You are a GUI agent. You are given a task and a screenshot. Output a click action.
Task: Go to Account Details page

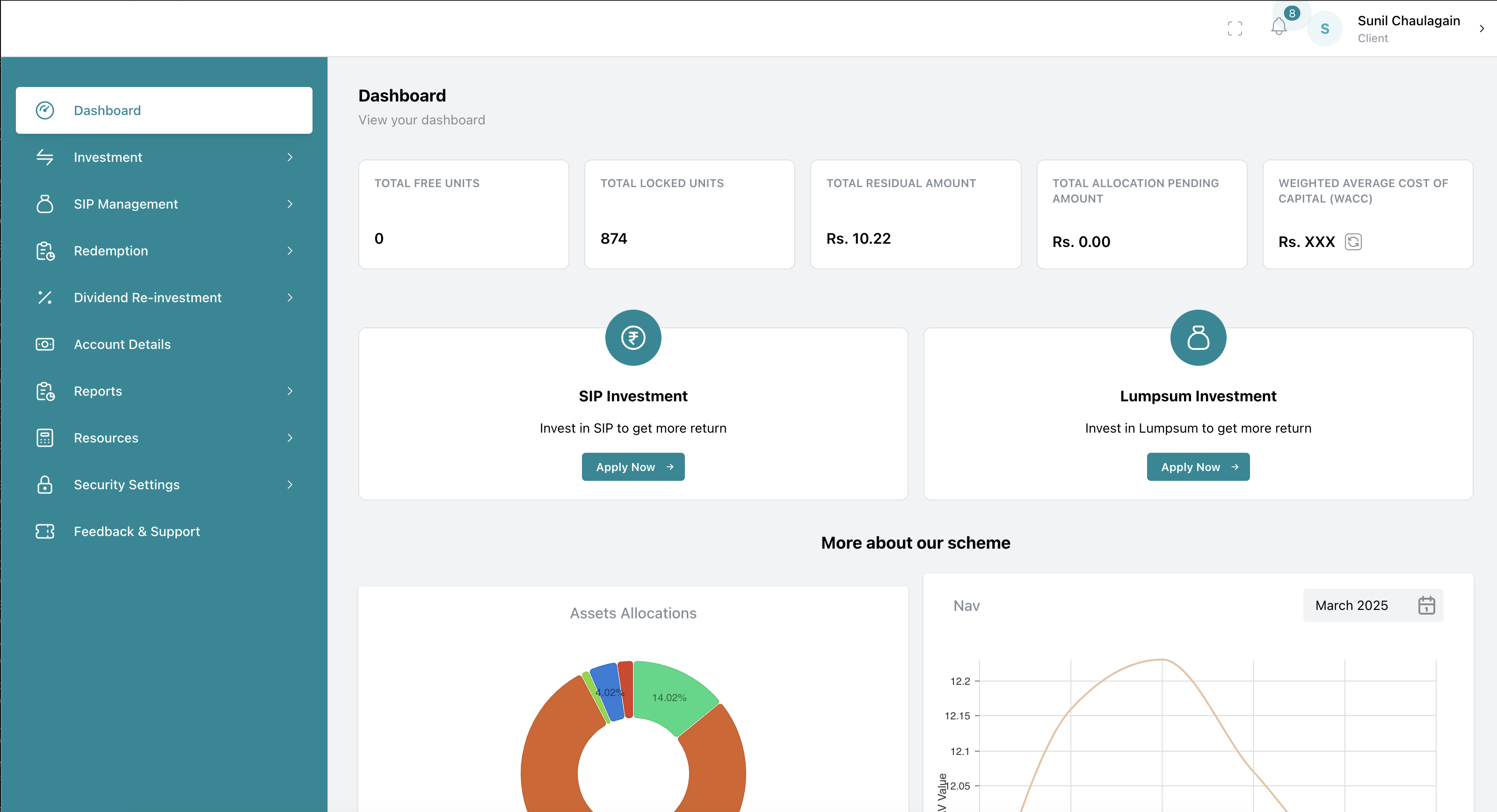(x=164, y=344)
